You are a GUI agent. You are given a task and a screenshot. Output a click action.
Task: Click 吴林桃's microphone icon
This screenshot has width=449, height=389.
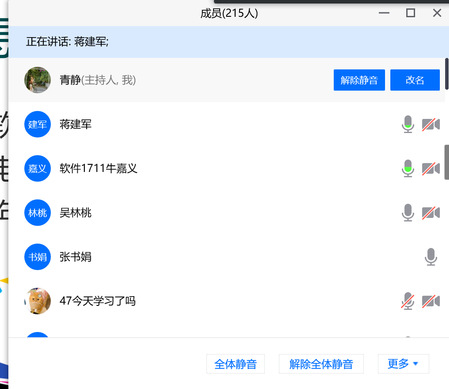(x=408, y=213)
